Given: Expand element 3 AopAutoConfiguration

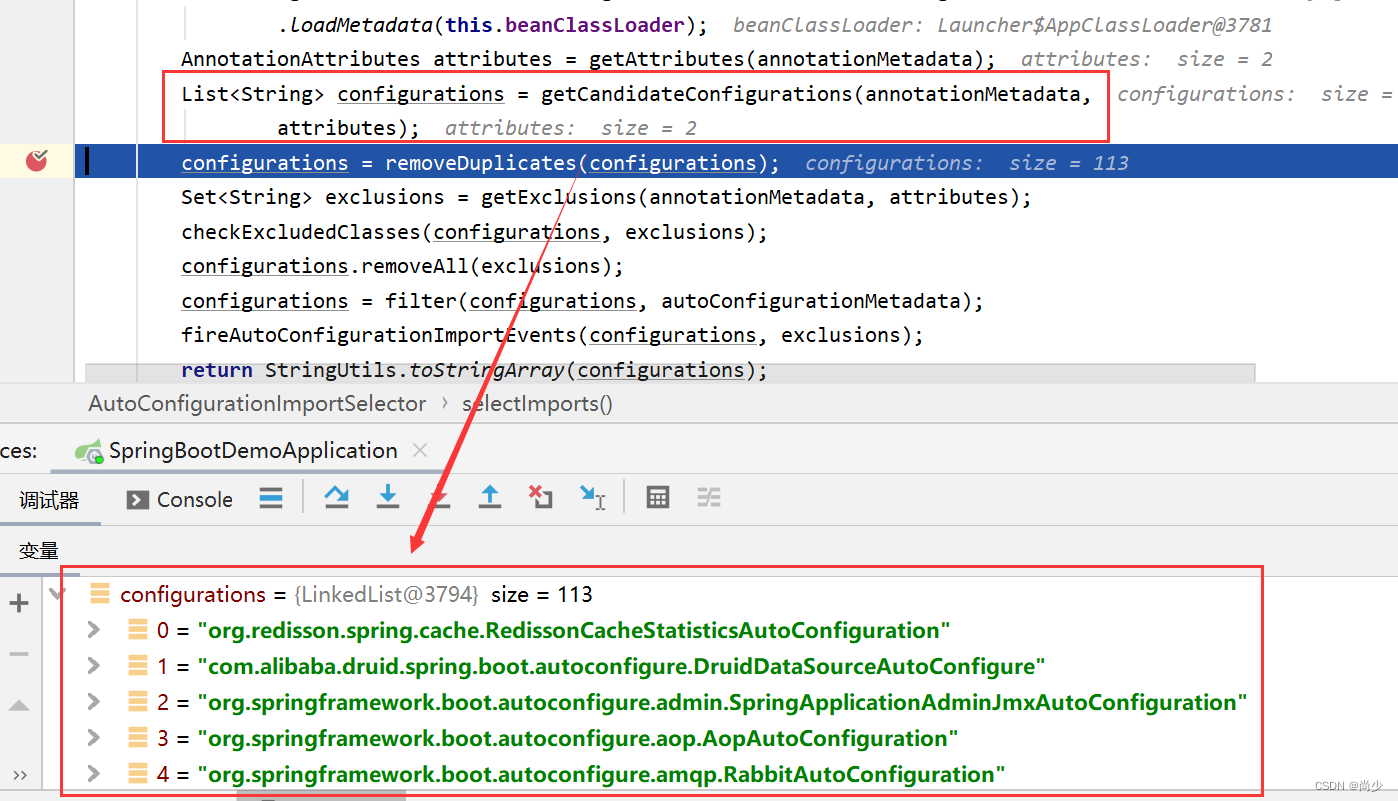Looking at the screenshot, I should point(94,738).
